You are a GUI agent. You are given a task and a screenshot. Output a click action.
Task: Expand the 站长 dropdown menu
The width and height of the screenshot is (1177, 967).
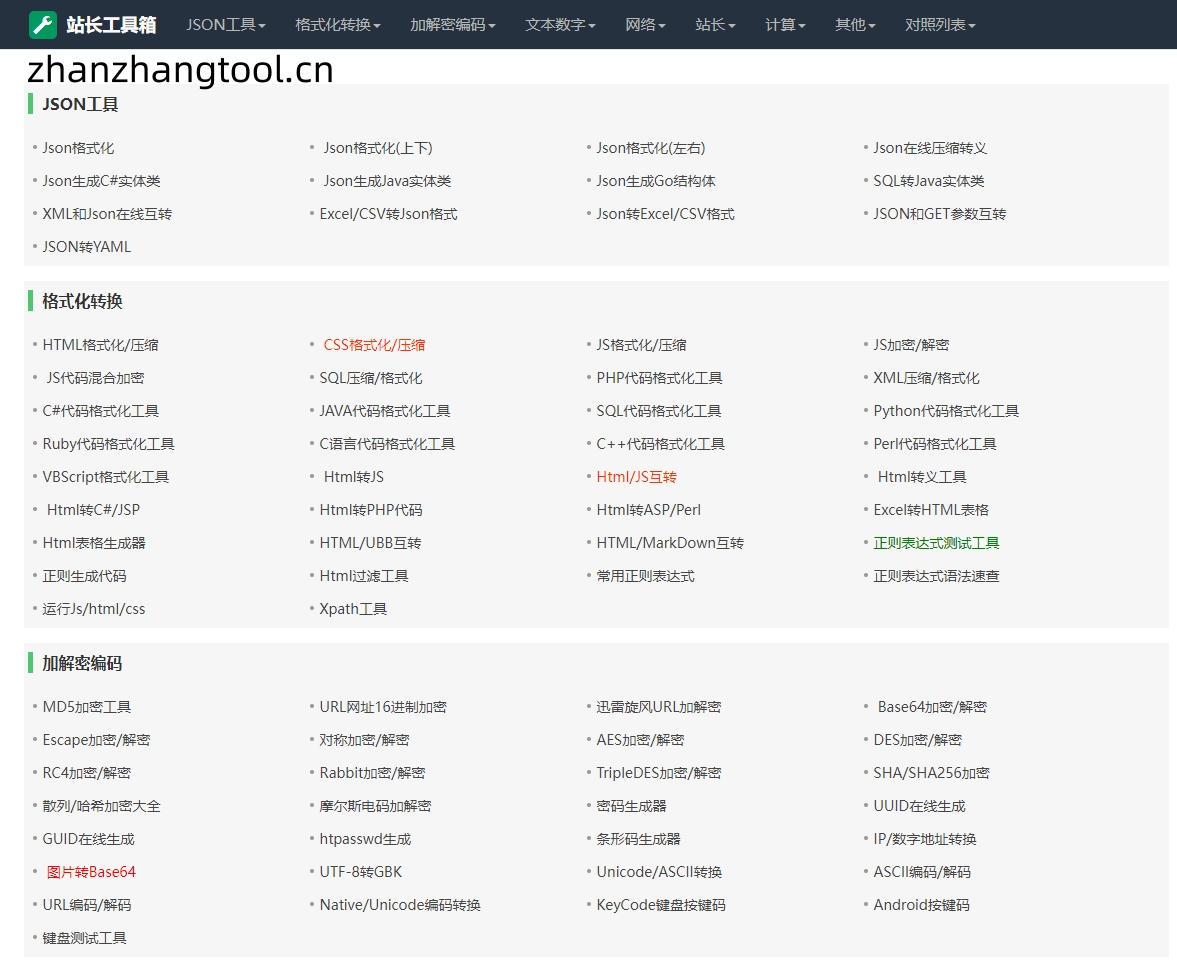click(715, 25)
